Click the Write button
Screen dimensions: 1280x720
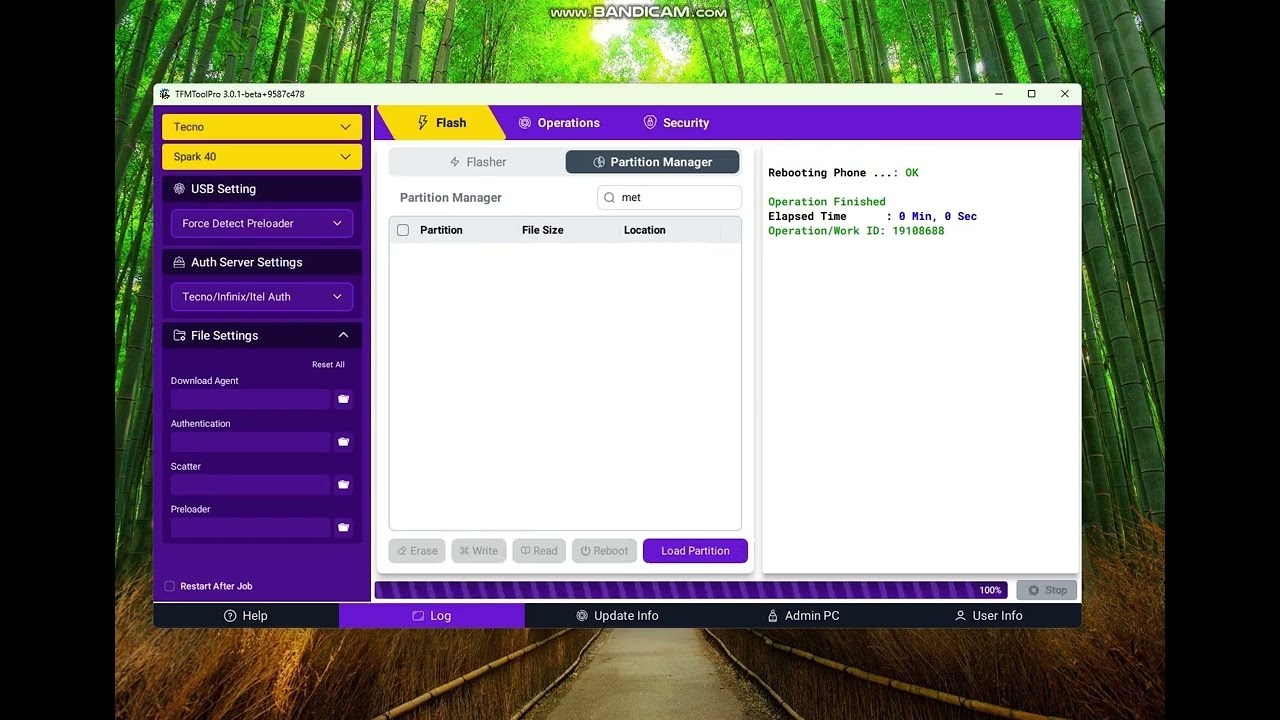tap(479, 551)
